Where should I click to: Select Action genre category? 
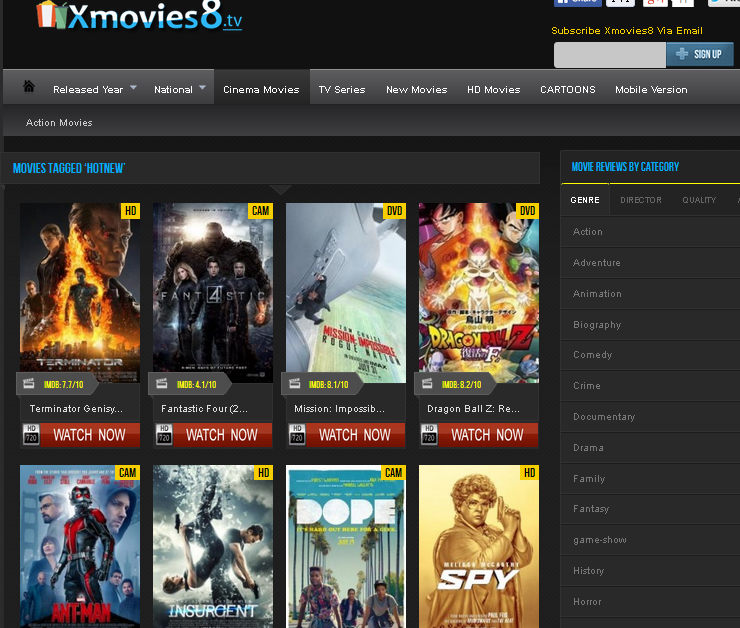(588, 232)
